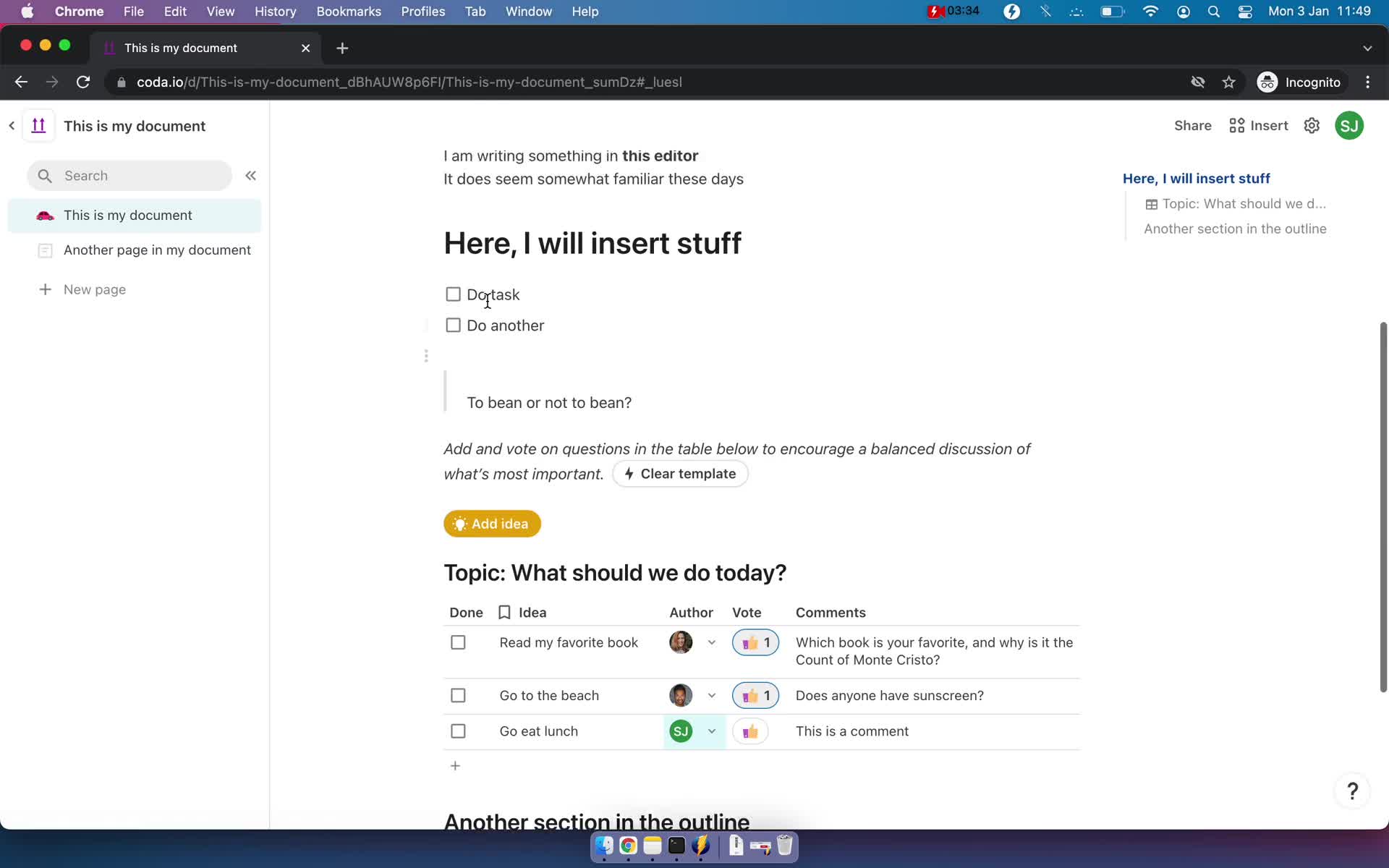Click the search icon in sidebar
This screenshot has width=1389, height=868.
click(x=45, y=176)
